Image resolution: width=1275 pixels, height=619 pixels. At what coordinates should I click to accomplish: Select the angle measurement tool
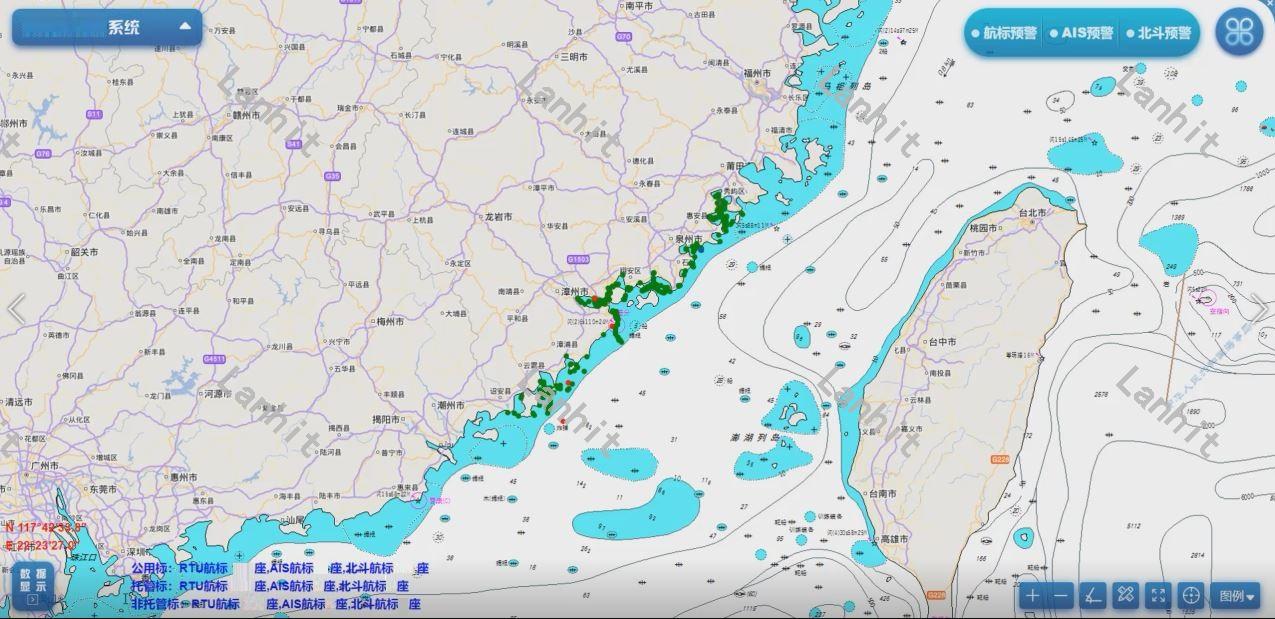1093,596
